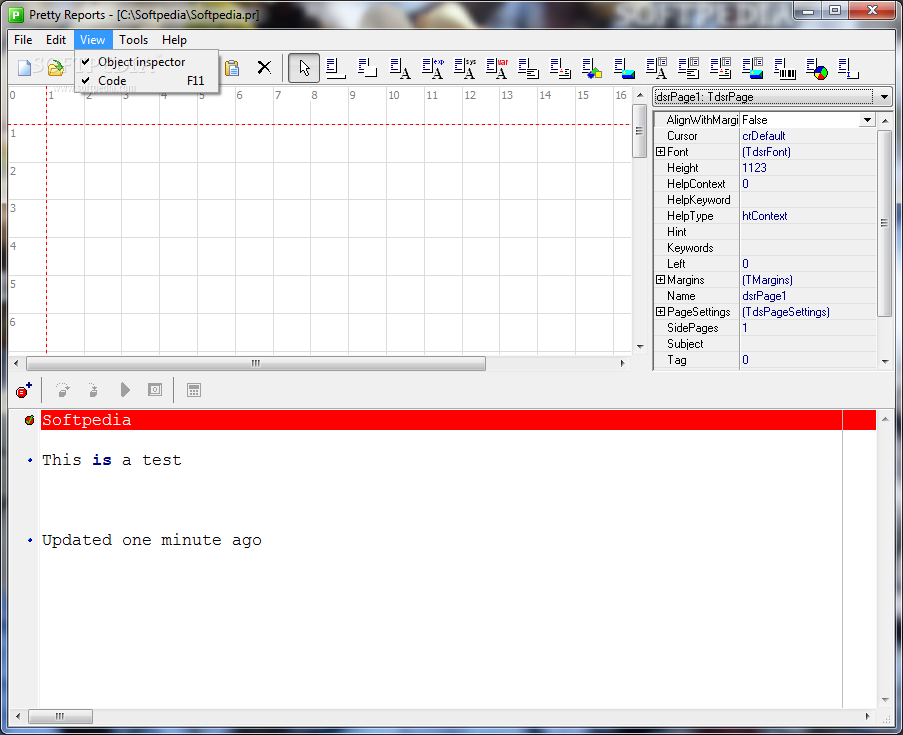The width and height of the screenshot is (903, 735).
Task: Create a new report with the blank page icon
Action: (x=24, y=68)
